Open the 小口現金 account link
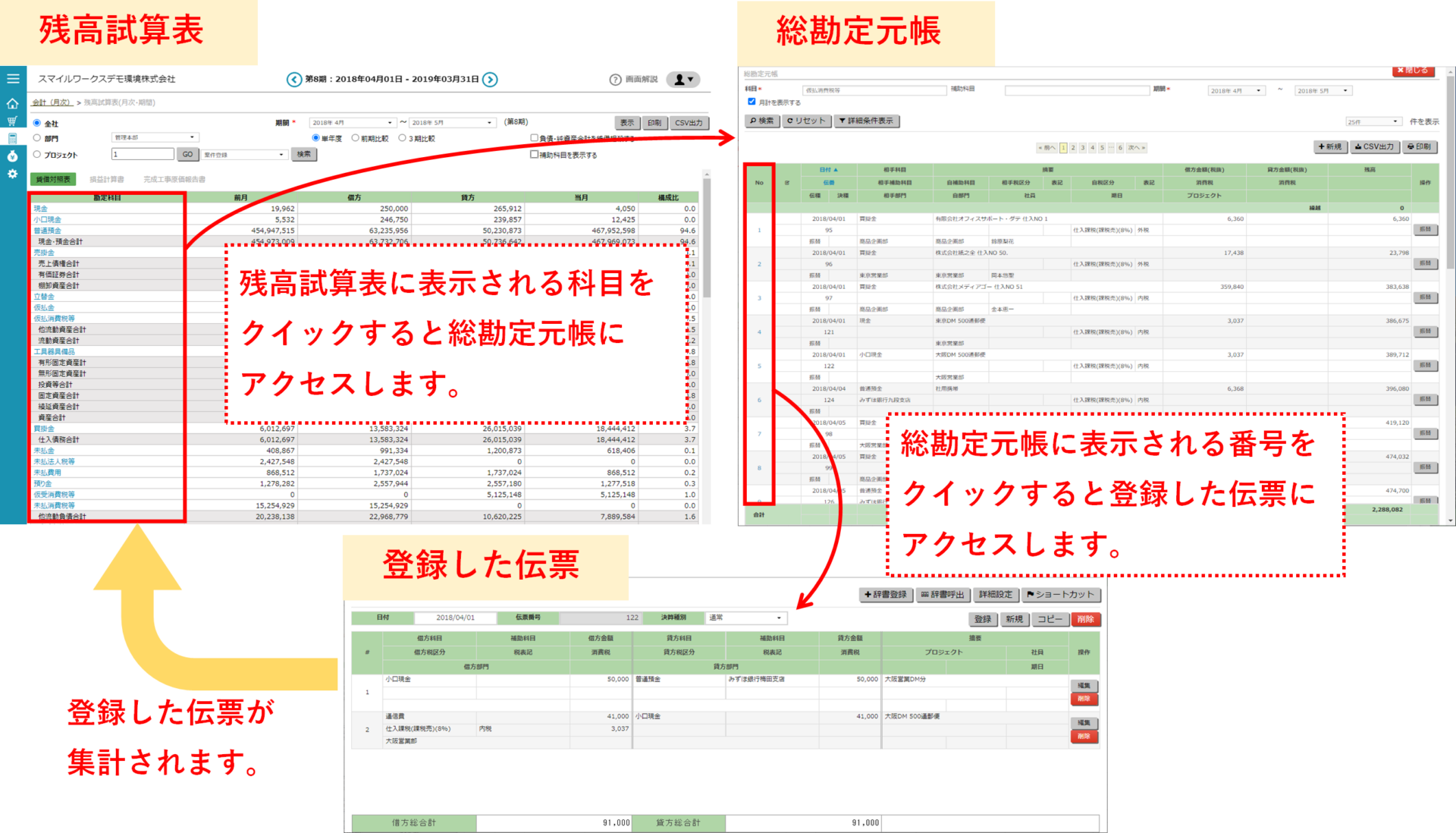This screenshot has height=833, width=1456. pyautogui.click(x=47, y=219)
